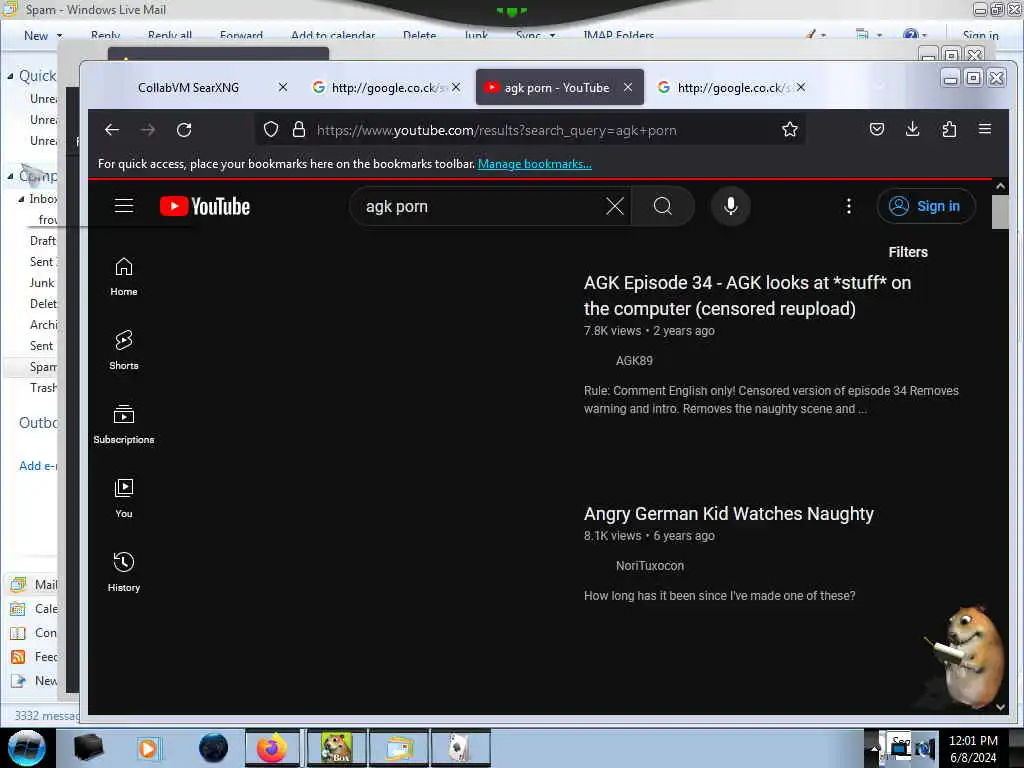
Task: Close the CollabVM SearXNG tab
Action: 283,87
